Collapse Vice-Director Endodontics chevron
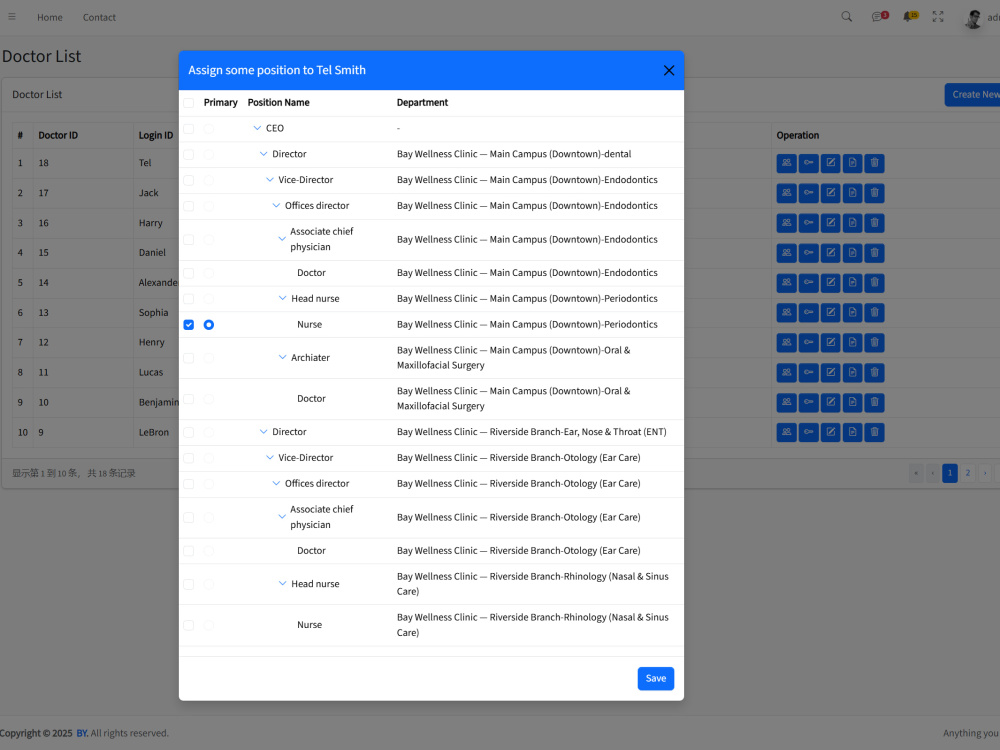Viewport: 1000px width, 750px height. (x=270, y=180)
